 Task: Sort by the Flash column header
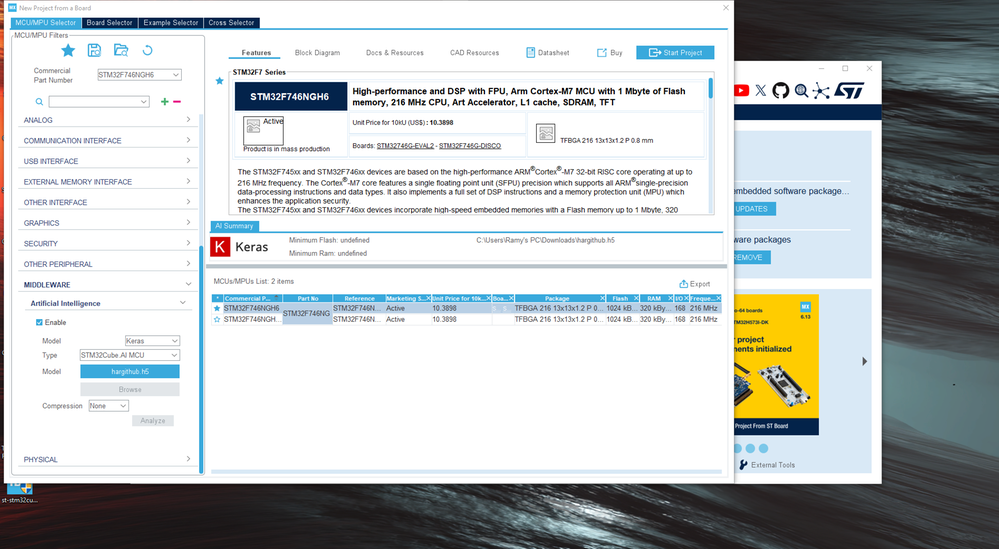(622, 298)
